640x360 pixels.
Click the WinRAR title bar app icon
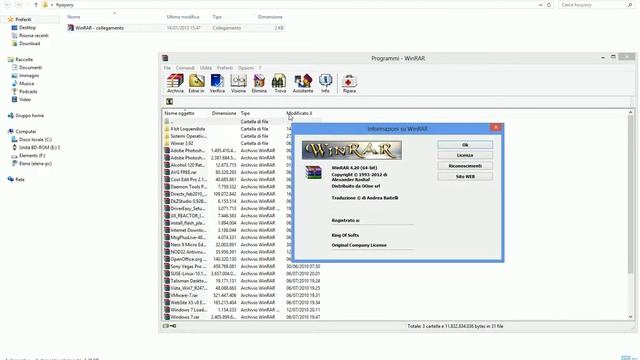(165, 58)
